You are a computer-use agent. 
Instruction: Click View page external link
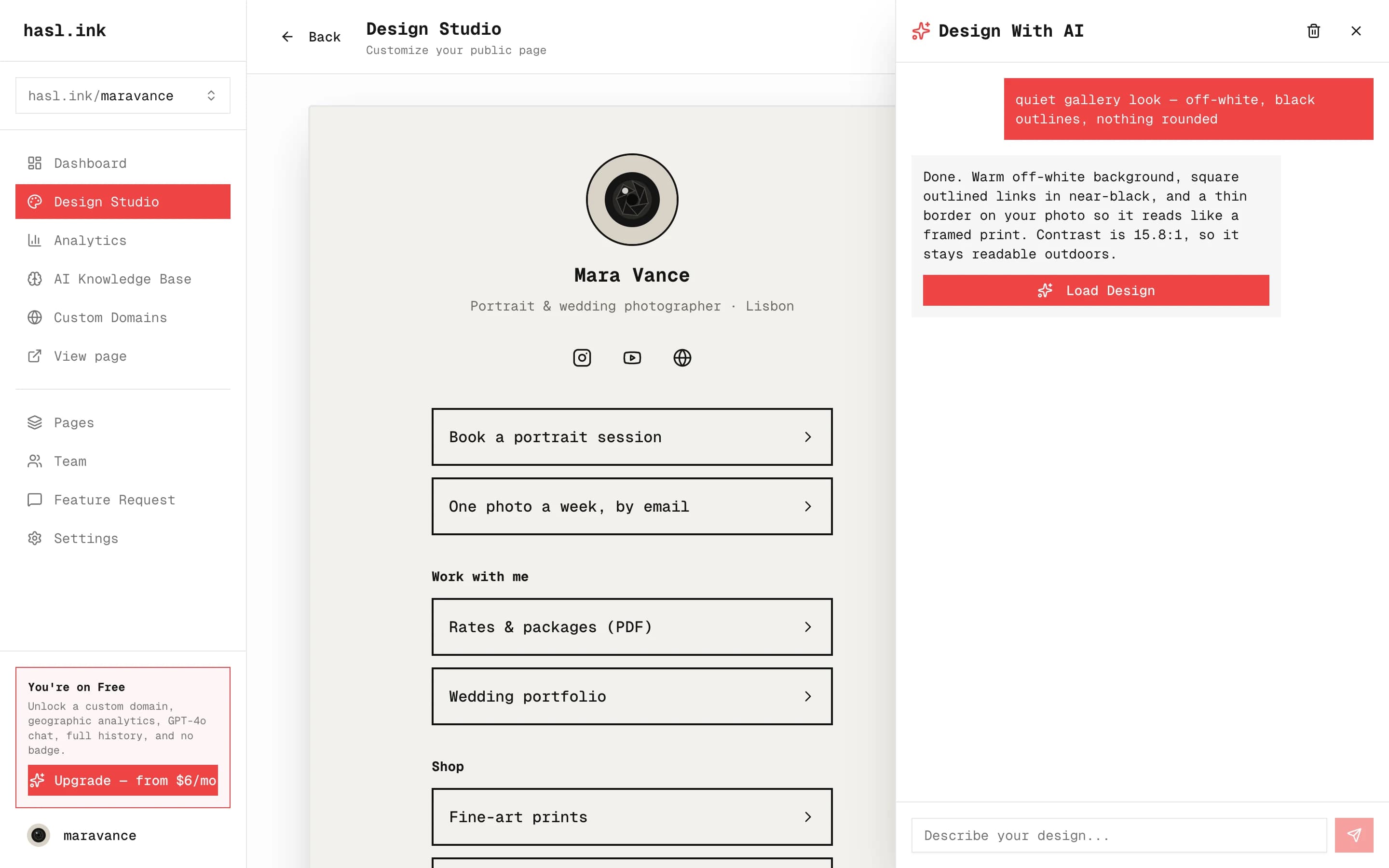tap(123, 356)
